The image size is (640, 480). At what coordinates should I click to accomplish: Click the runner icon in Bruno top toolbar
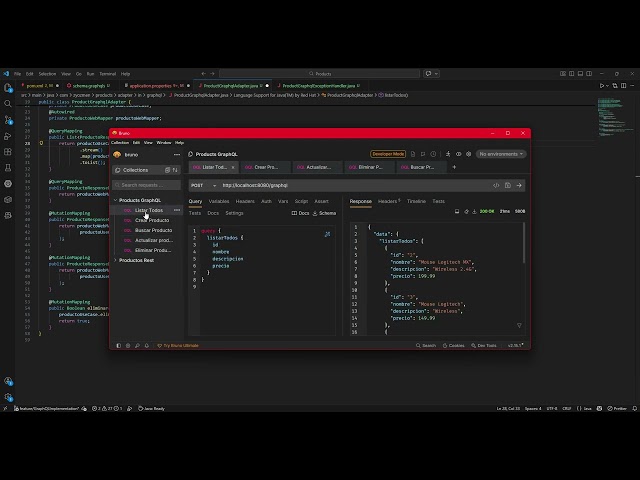click(448, 154)
